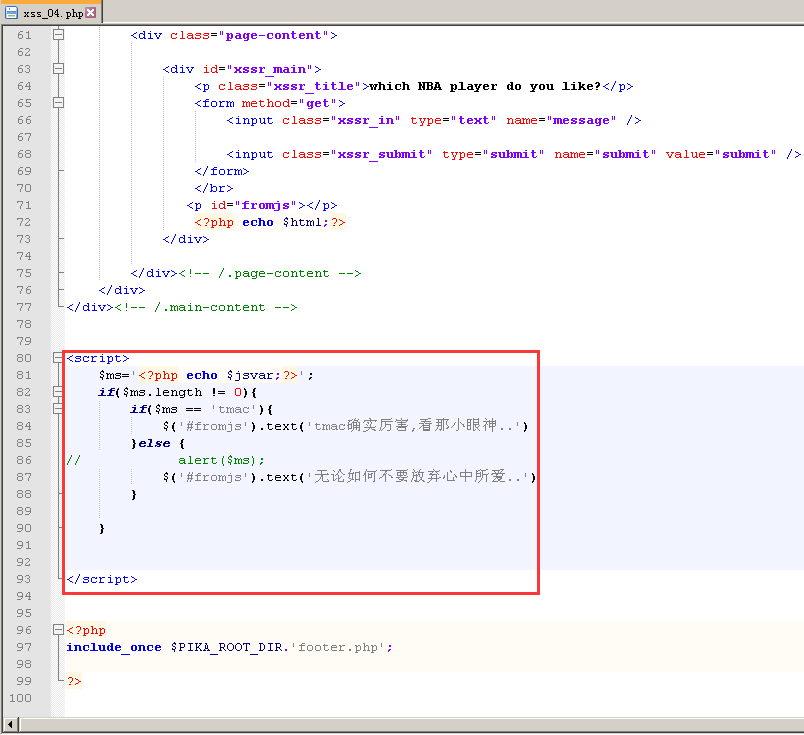804x735 pixels.
Task: Collapse the nested if fold on line 83
Action: coord(58,409)
